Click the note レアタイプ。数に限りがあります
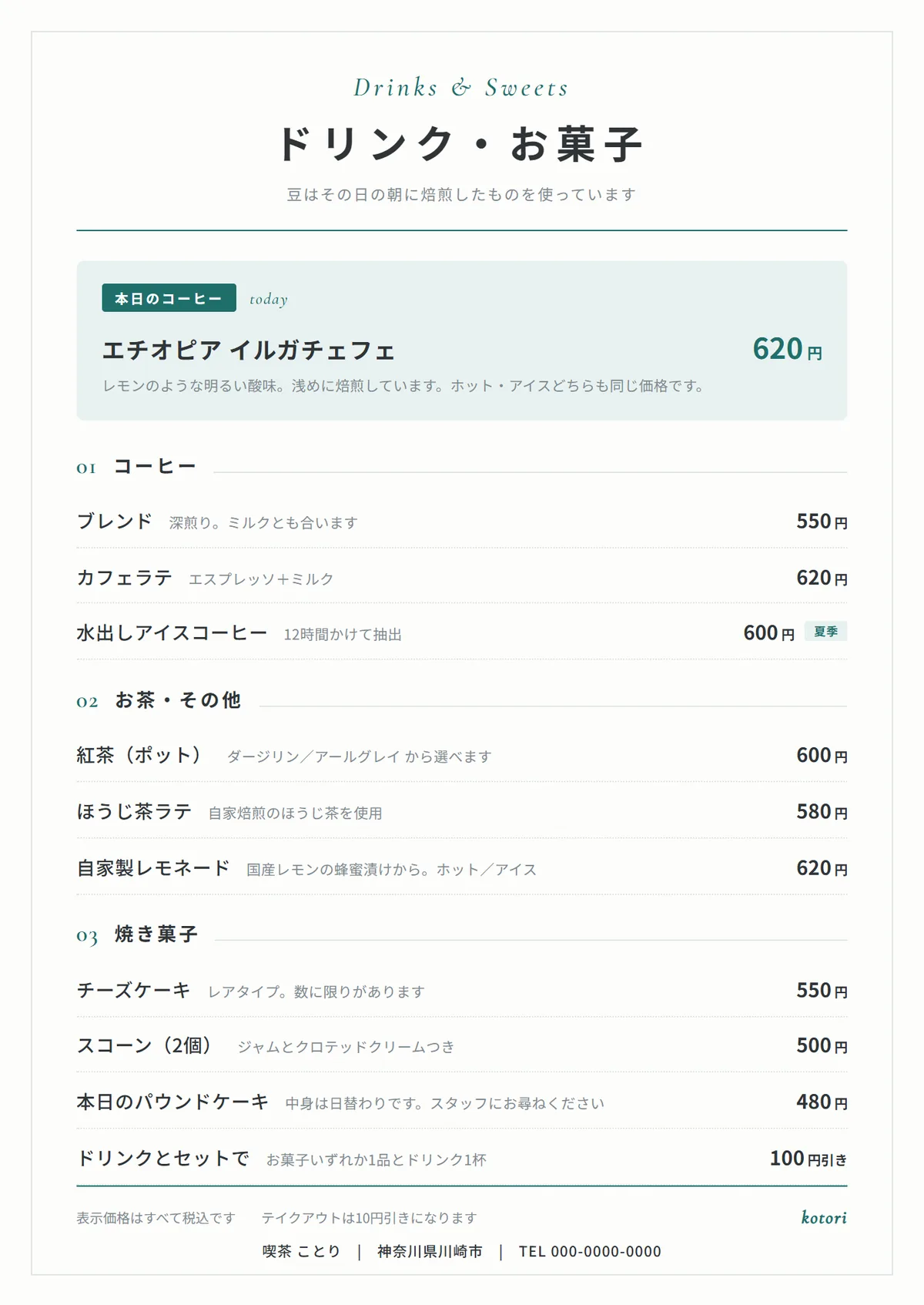Image resolution: width=924 pixels, height=1305 pixels. pos(316,991)
